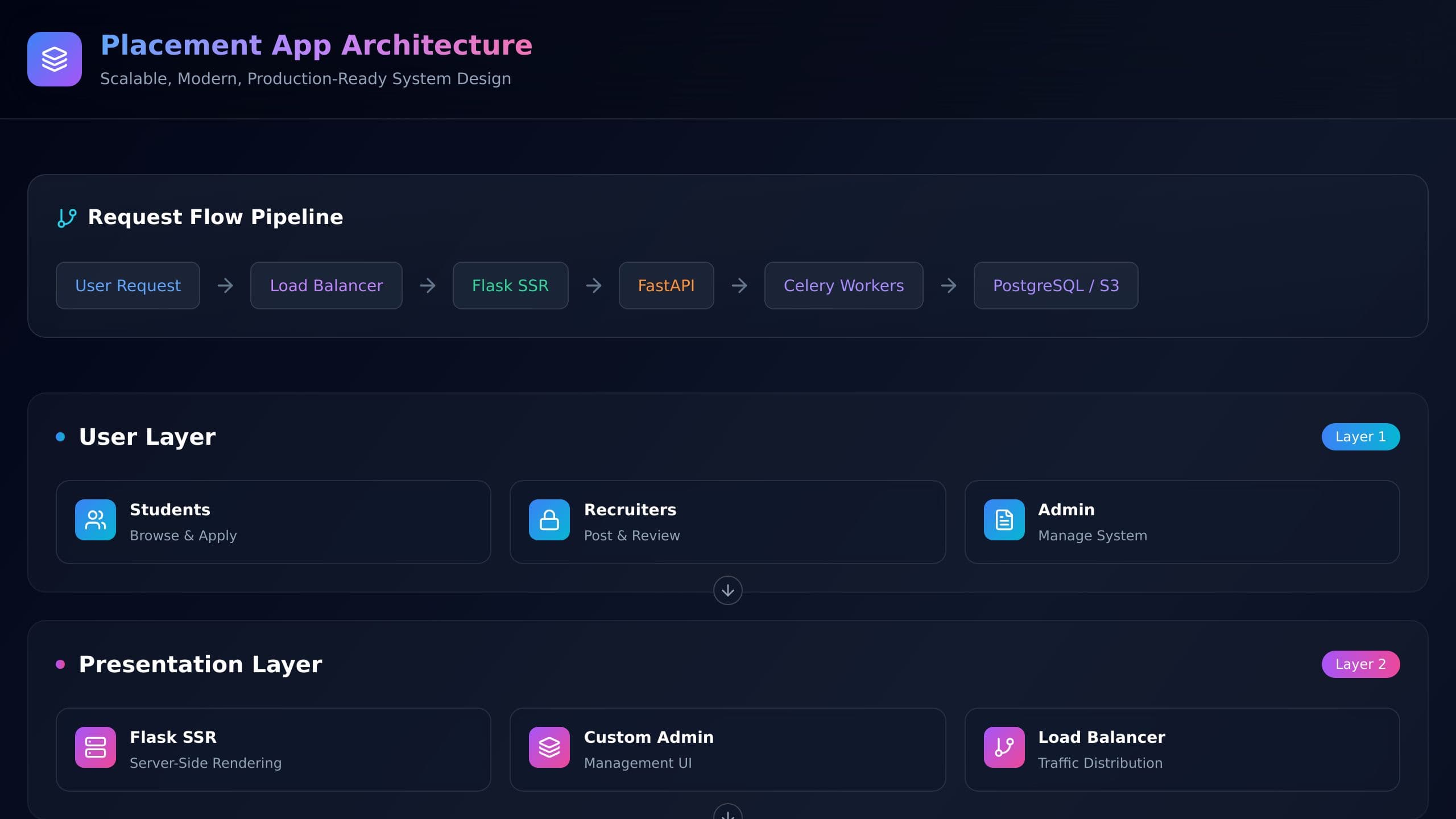Viewport: 1456px width, 819px height.
Task: Select the PostgreSQL / S3 pipeline step
Action: pyautogui.click(x=1056, y=286)
